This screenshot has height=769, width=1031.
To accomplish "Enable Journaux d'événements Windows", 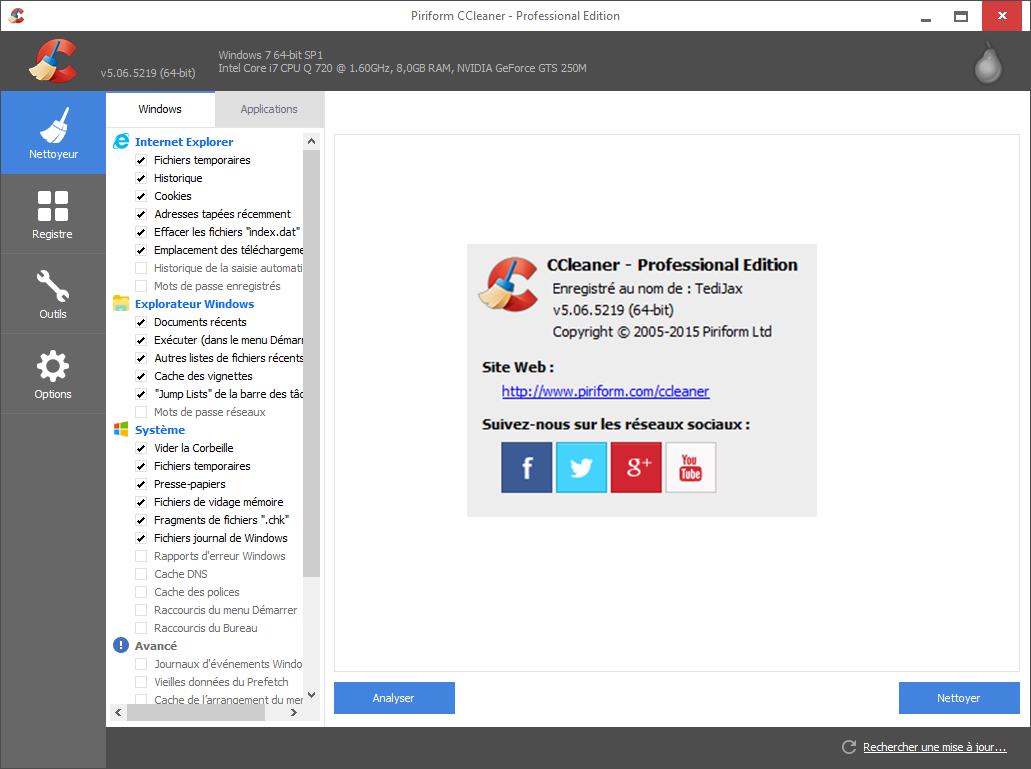I will 141,664.
